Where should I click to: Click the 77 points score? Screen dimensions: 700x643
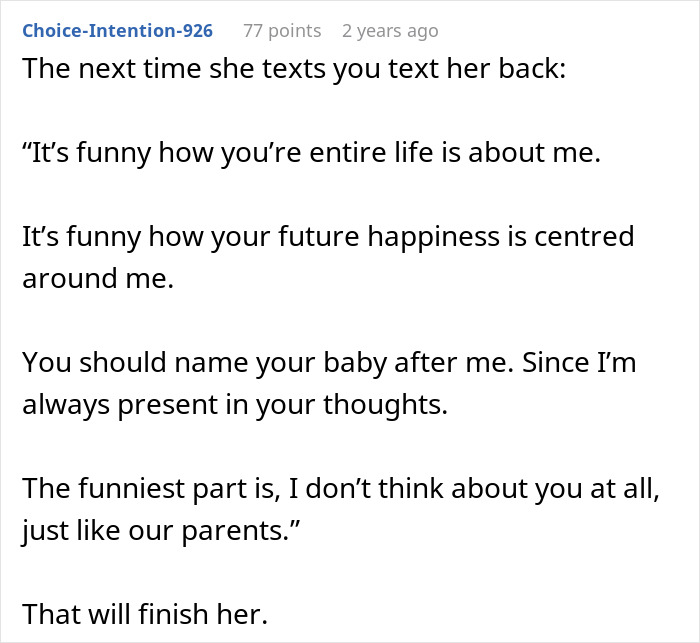click(282, 31)
